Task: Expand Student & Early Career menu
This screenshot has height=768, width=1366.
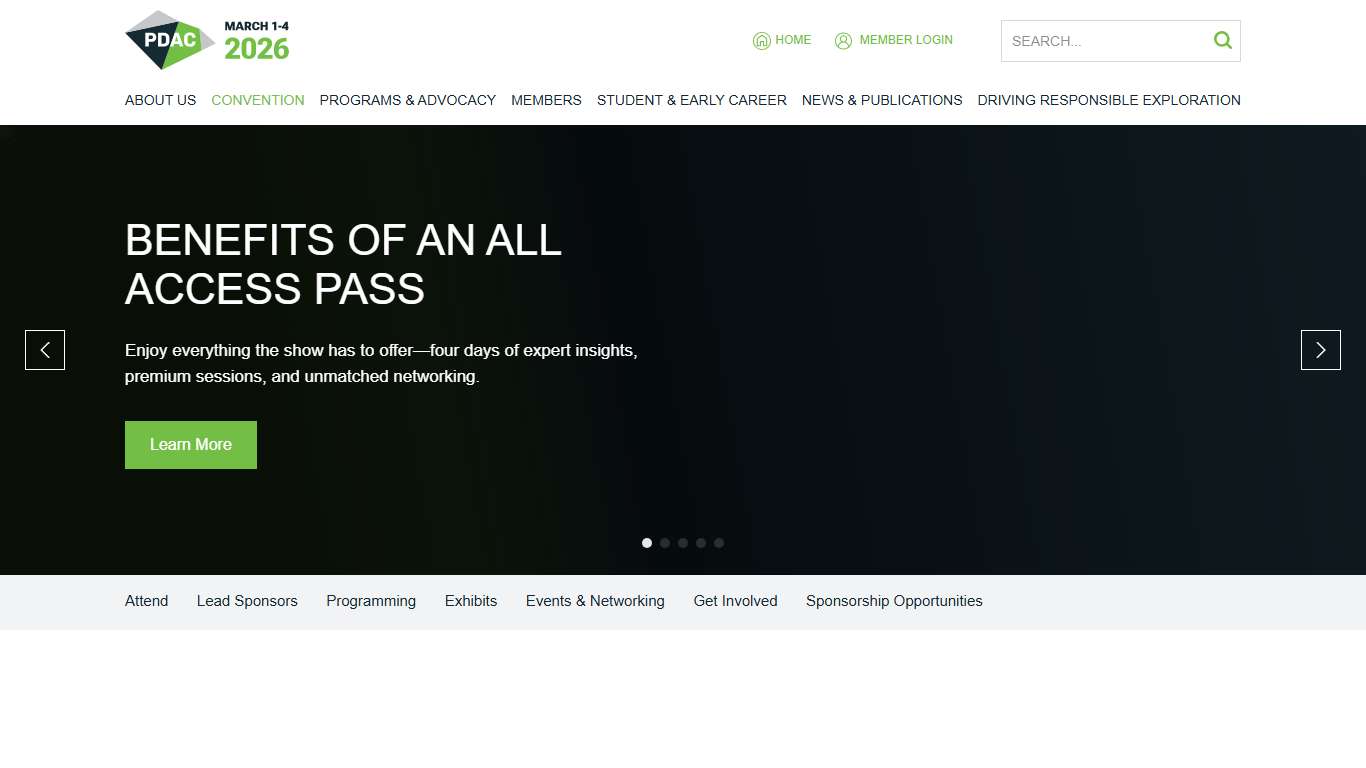Action: click(x=691, y=100)
